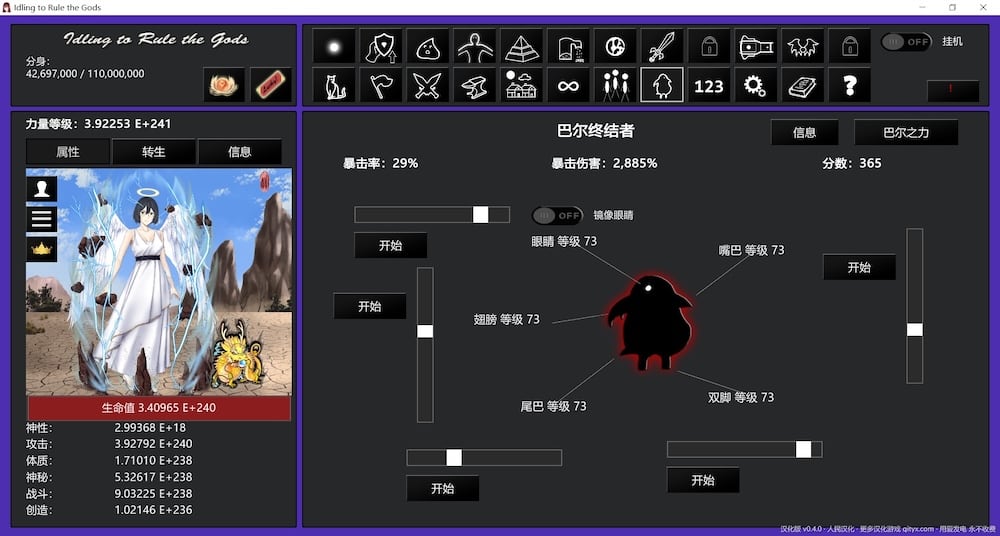Click the 分数：365 score text
Viewport: 1000px width, 536px height.
pyautogui.click(x=852, y=163)
